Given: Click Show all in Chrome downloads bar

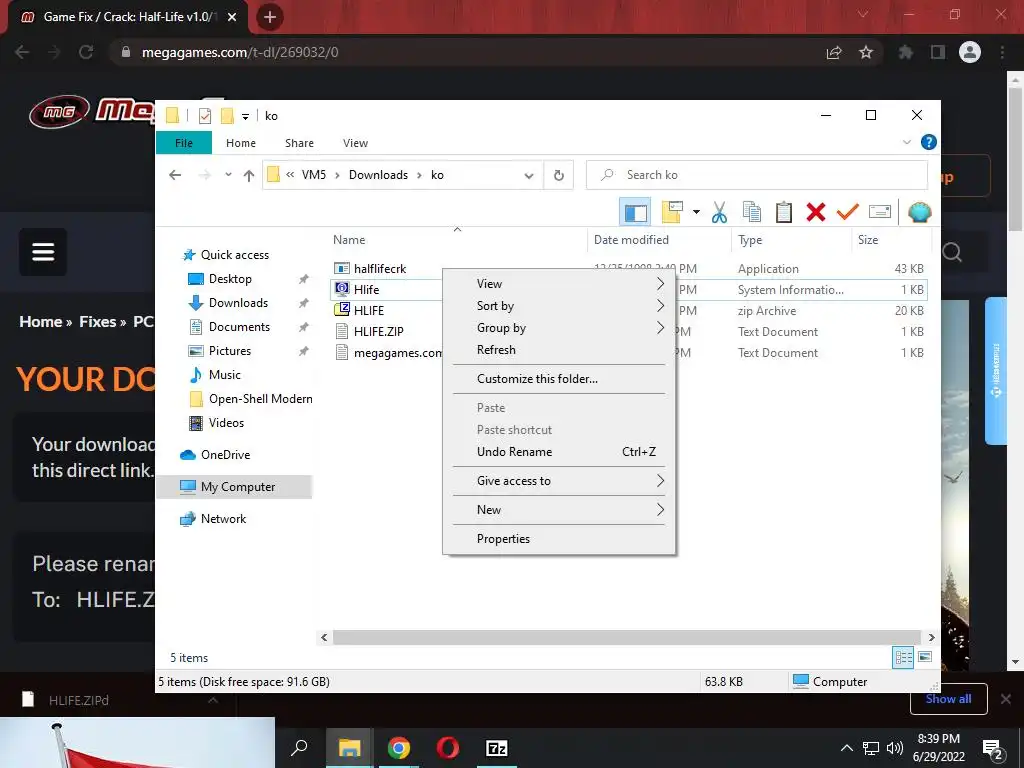Looking at the screenshot, I should pos(948,699).
